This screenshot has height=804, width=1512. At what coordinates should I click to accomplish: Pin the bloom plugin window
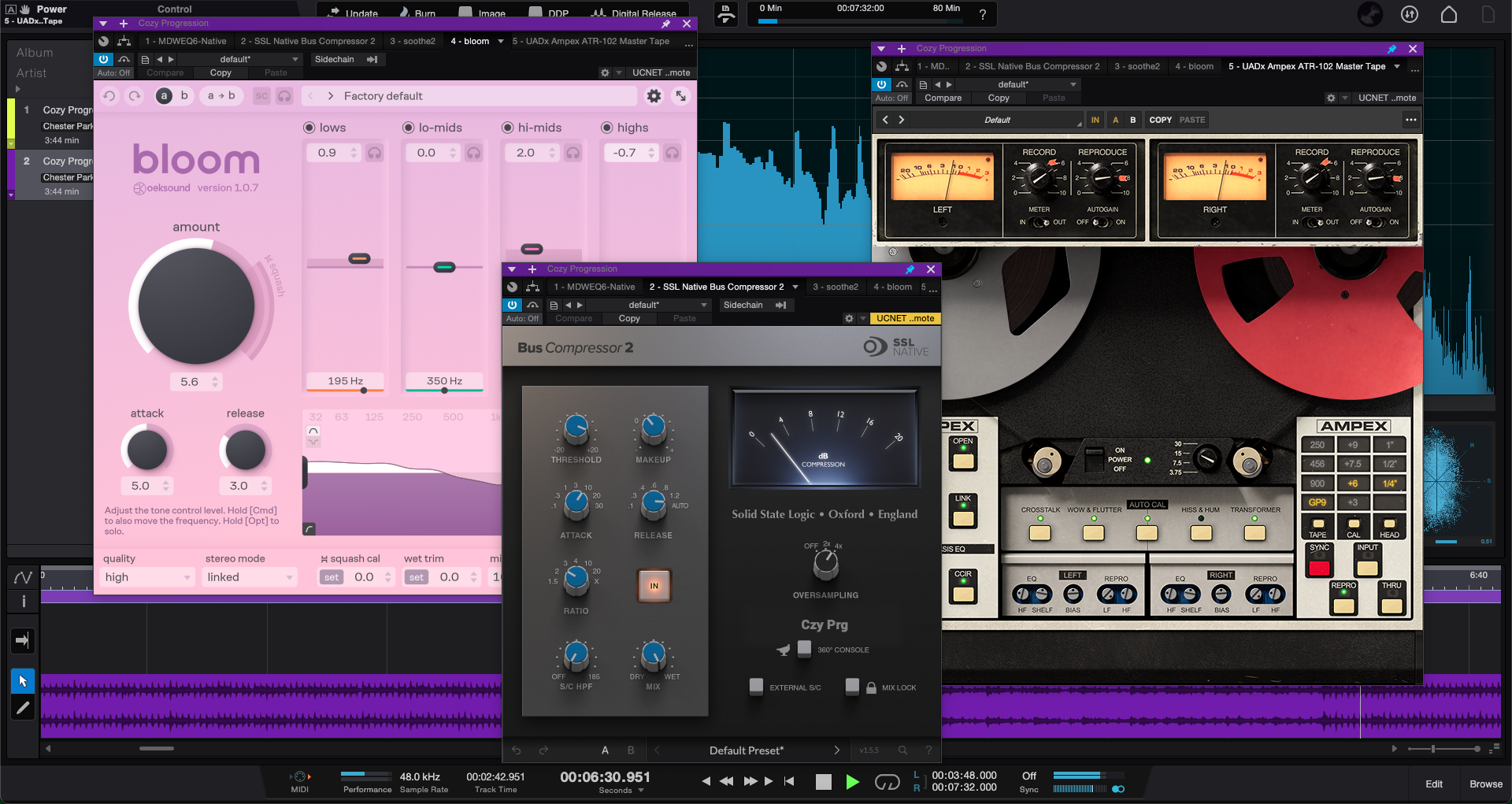(666, 24)
